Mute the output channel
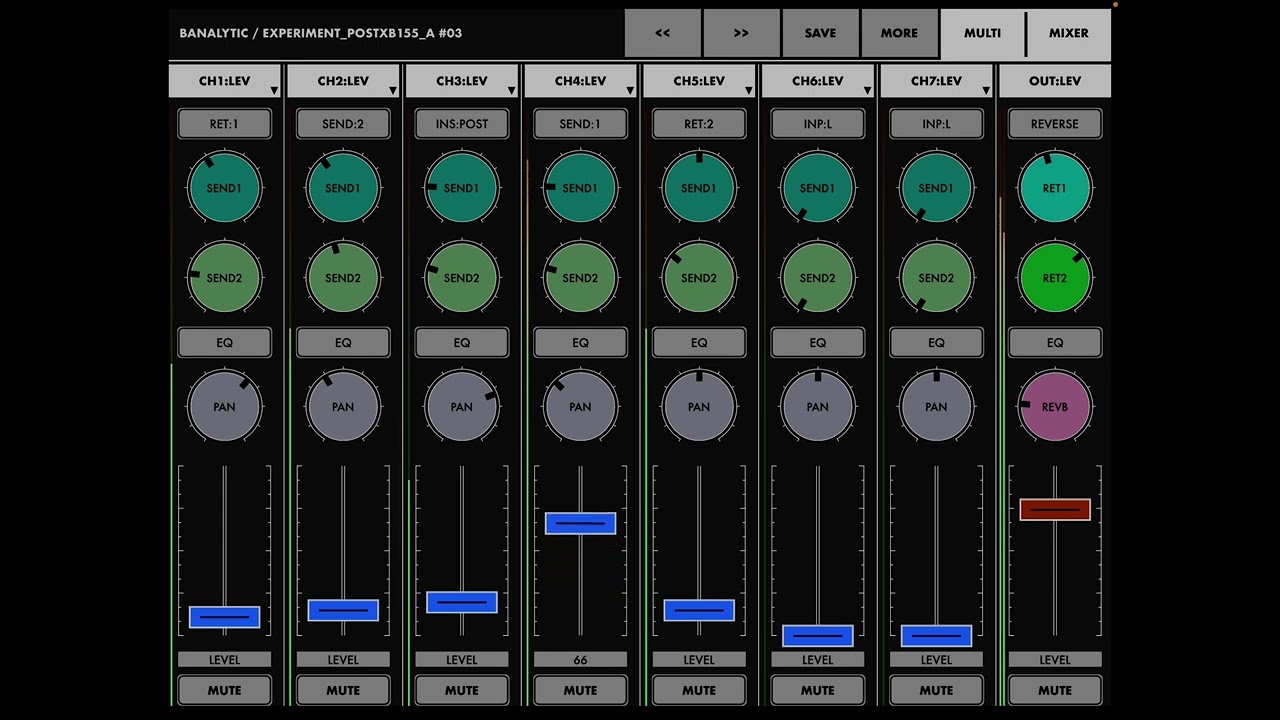The width and height of the screenshot is (1280, 720). pyautogui.click(x=1054, y=690)
